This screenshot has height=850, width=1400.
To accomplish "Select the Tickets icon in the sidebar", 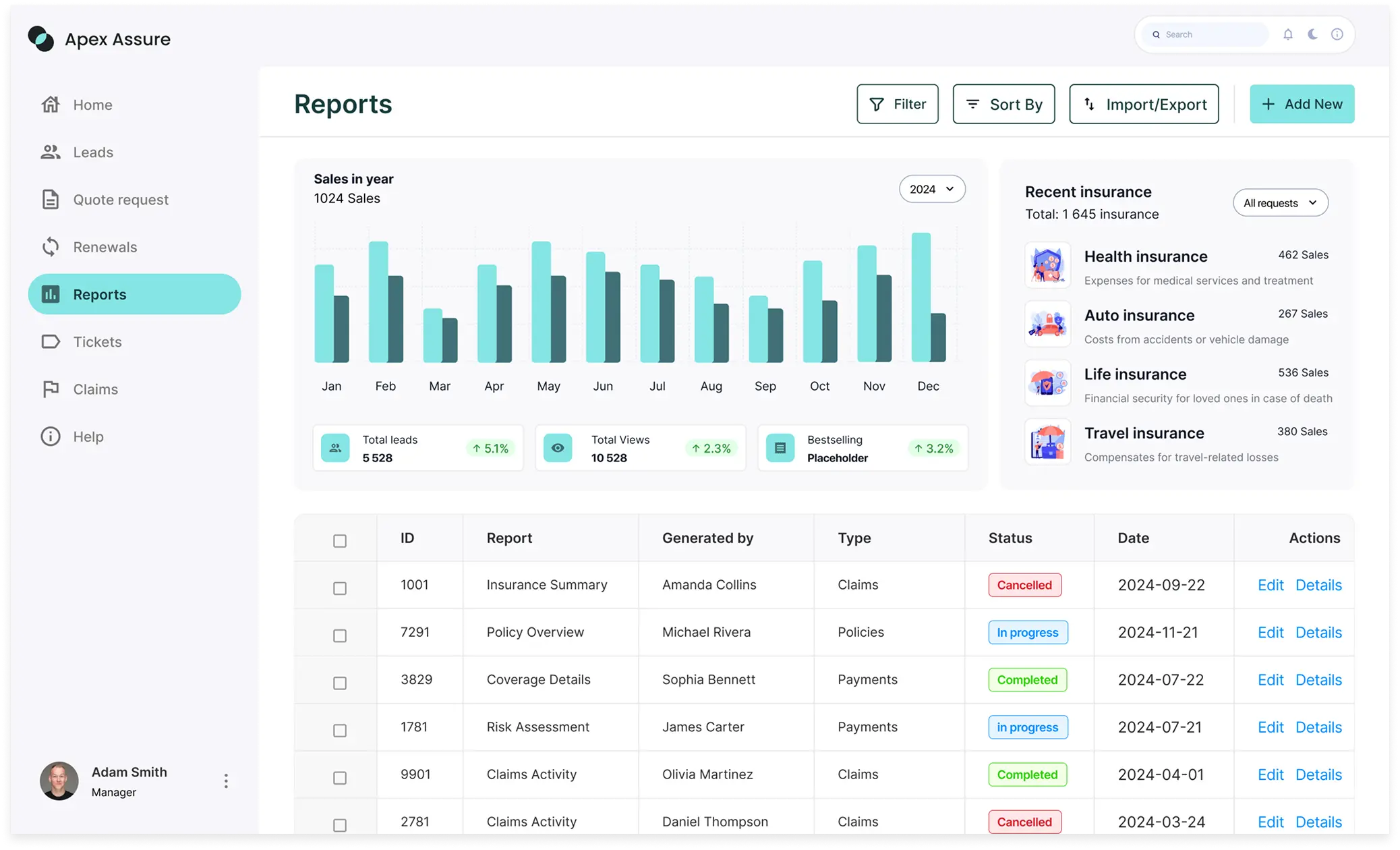I will (51, 342).
